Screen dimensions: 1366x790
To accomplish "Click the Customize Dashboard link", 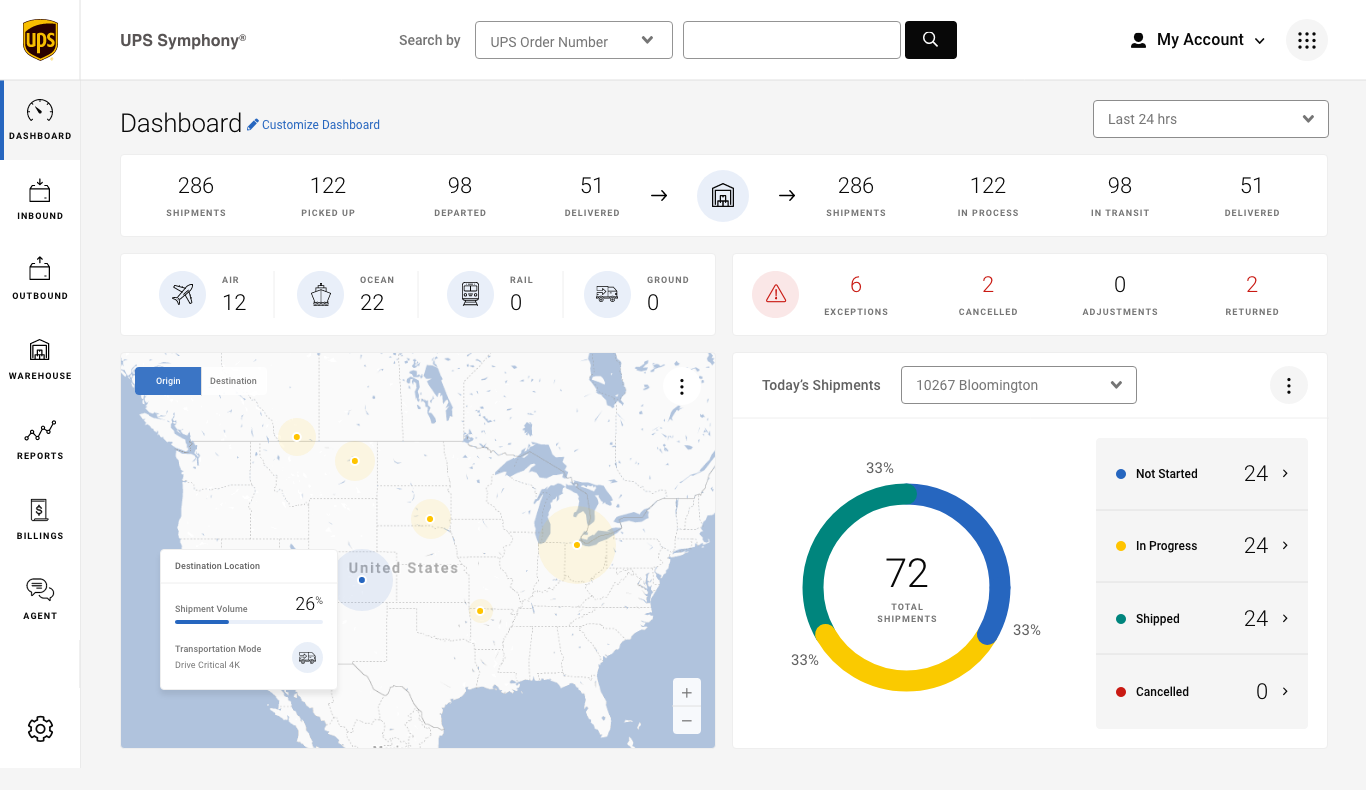I will 314,125.
